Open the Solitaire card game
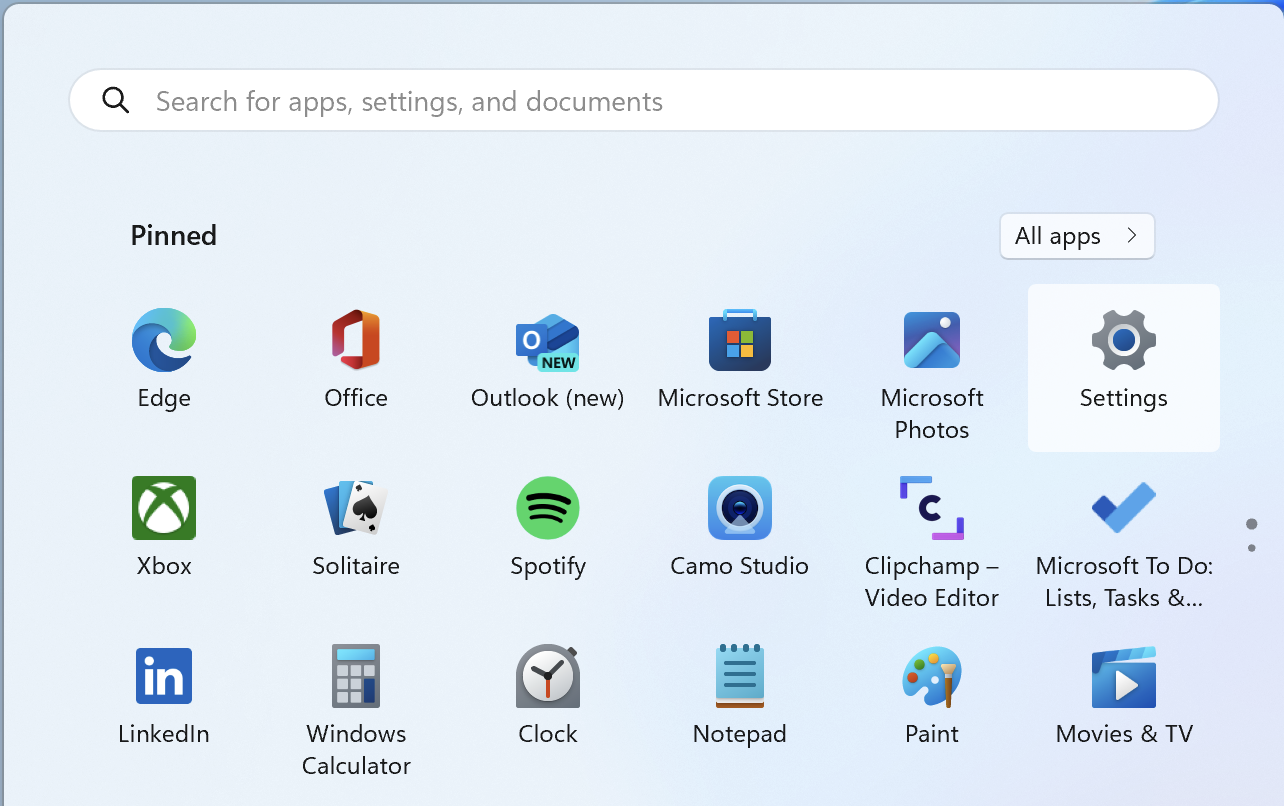Screen dimensions: 1284x806 point(356,526)
